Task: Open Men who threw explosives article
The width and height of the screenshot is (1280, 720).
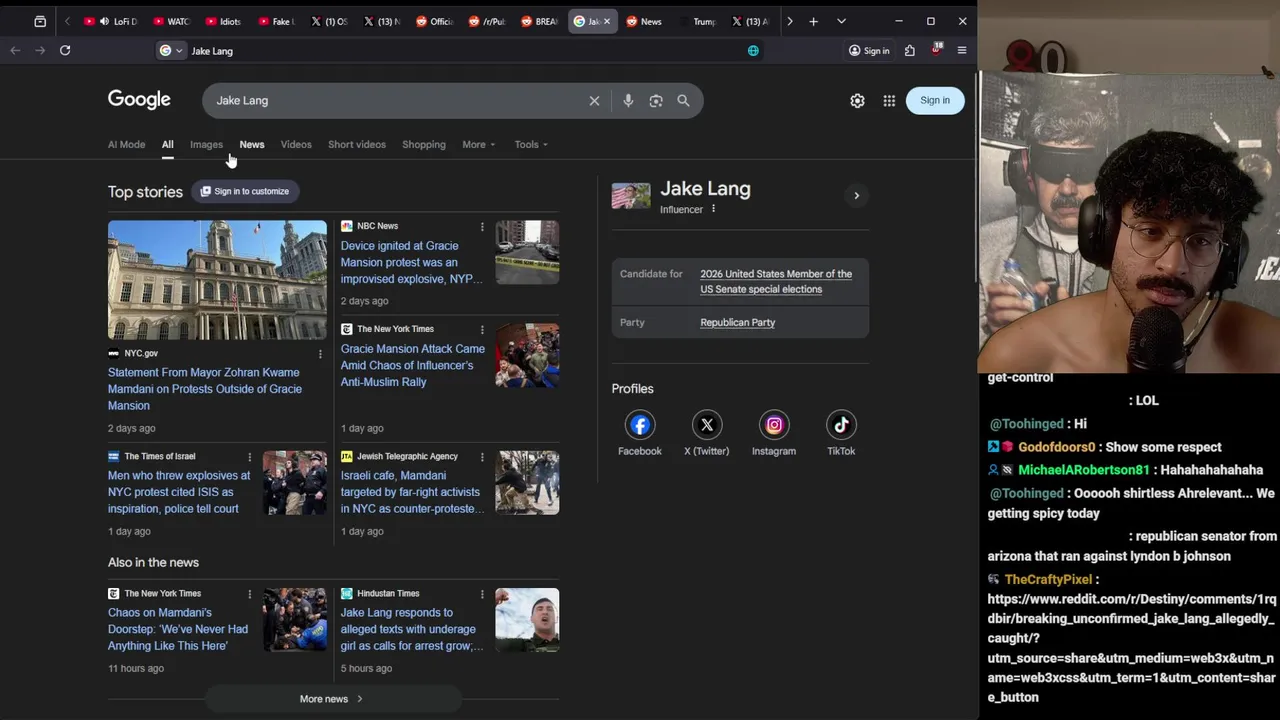Action: [179, 492]
